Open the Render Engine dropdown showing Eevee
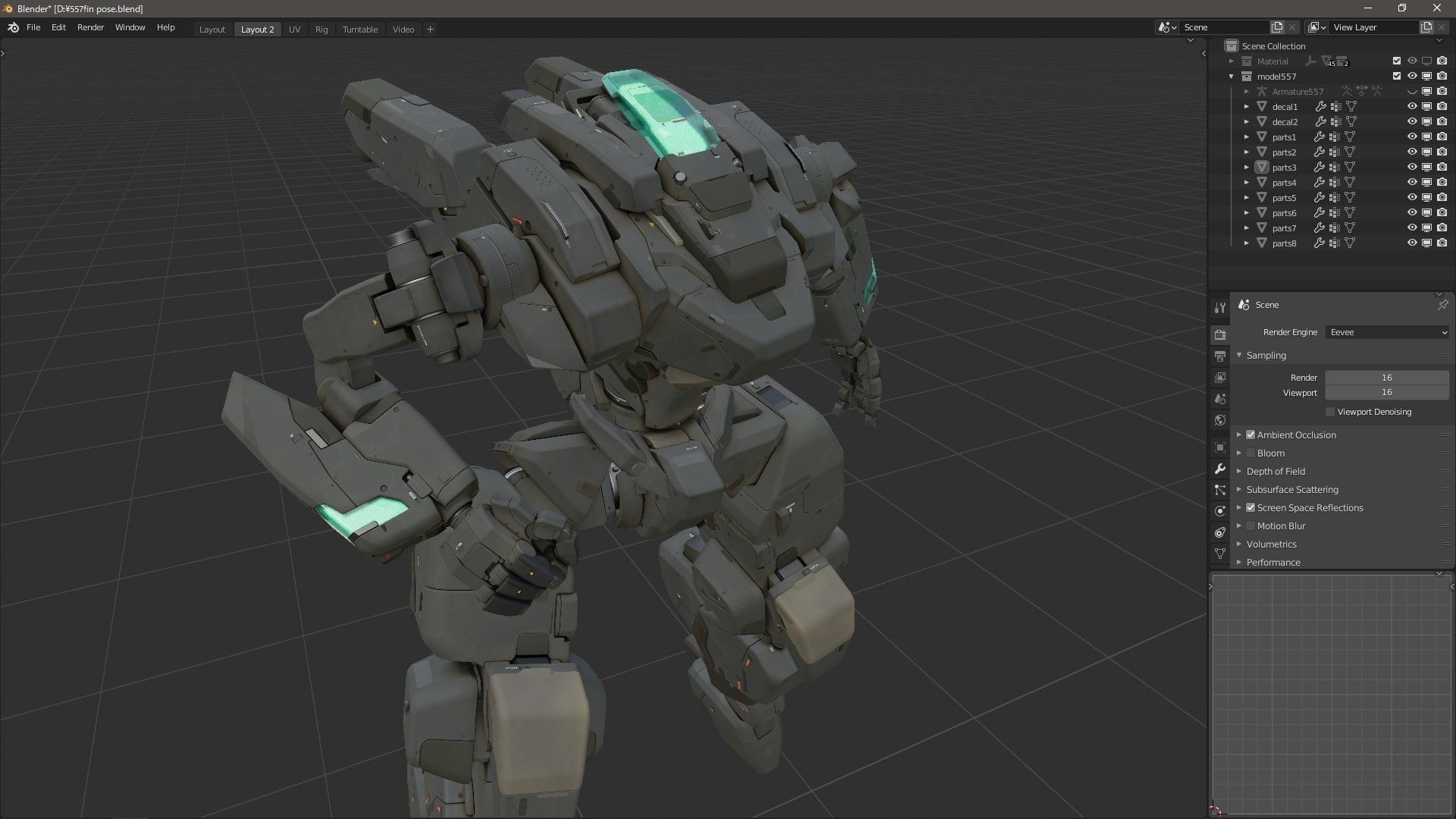 pyautogui.click(x=1387, y=332)
